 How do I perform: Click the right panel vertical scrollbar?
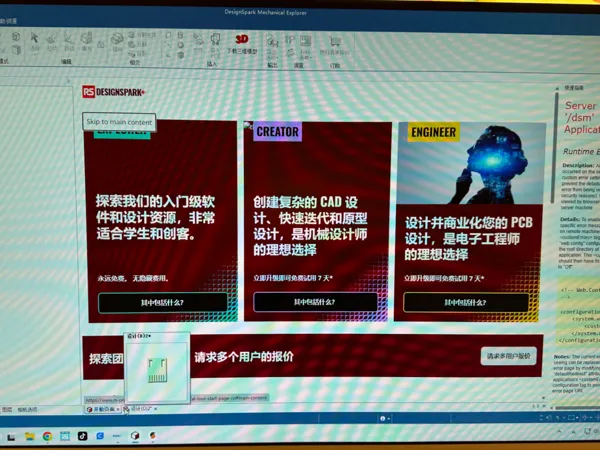[556, 149]
